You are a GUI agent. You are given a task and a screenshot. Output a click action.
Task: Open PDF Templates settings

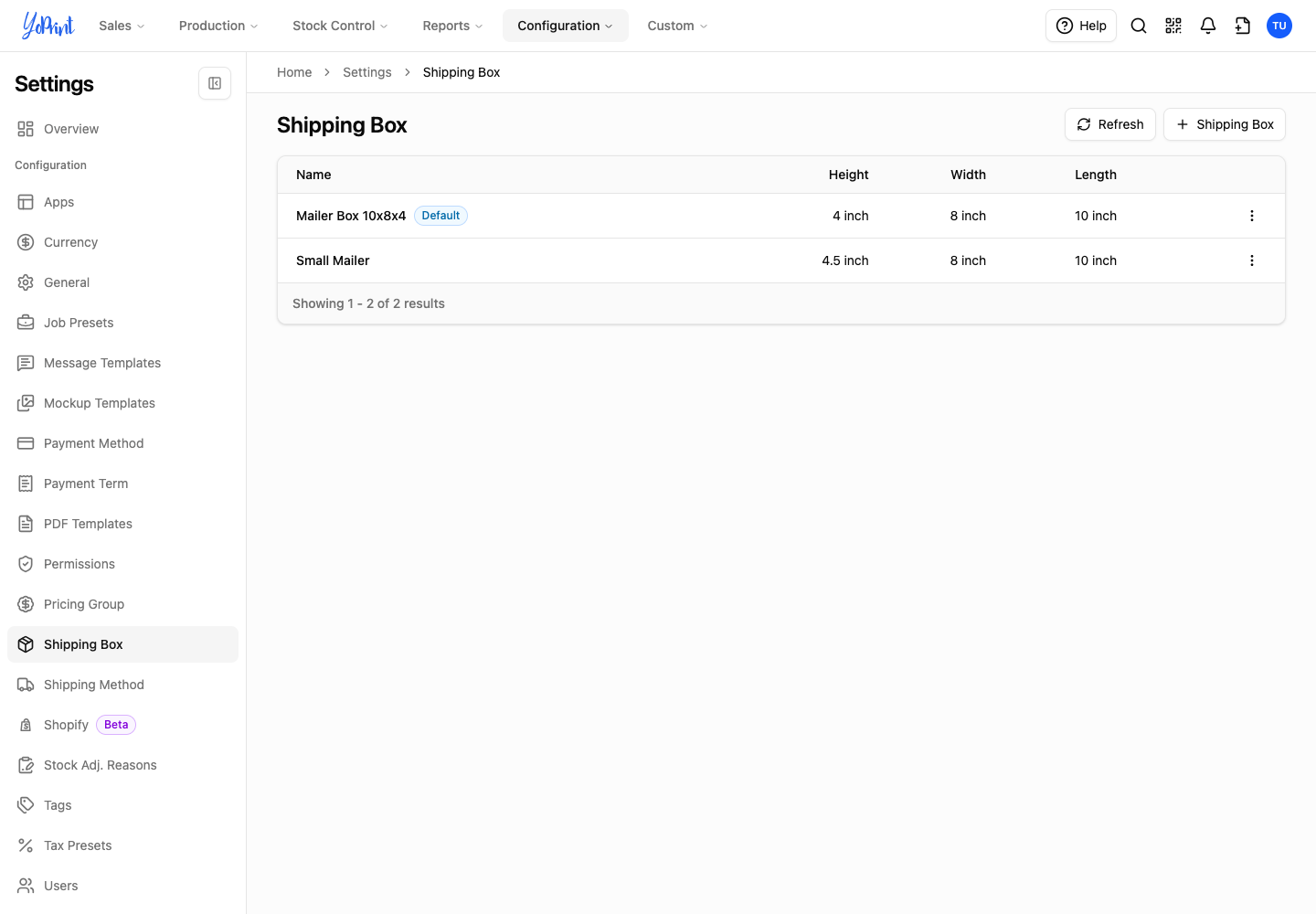[x=122, y=524]
